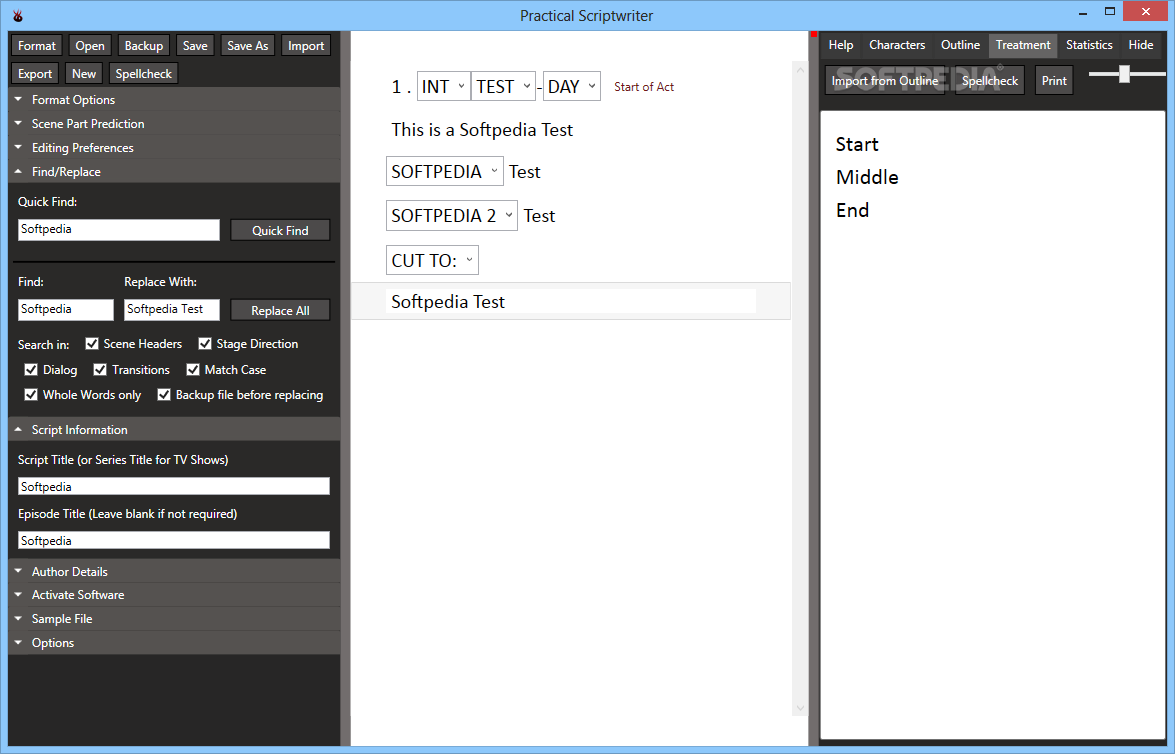Open the TEST location dropdown
This screenshot has height=754, width=1175.
click(x=504, y=86)
